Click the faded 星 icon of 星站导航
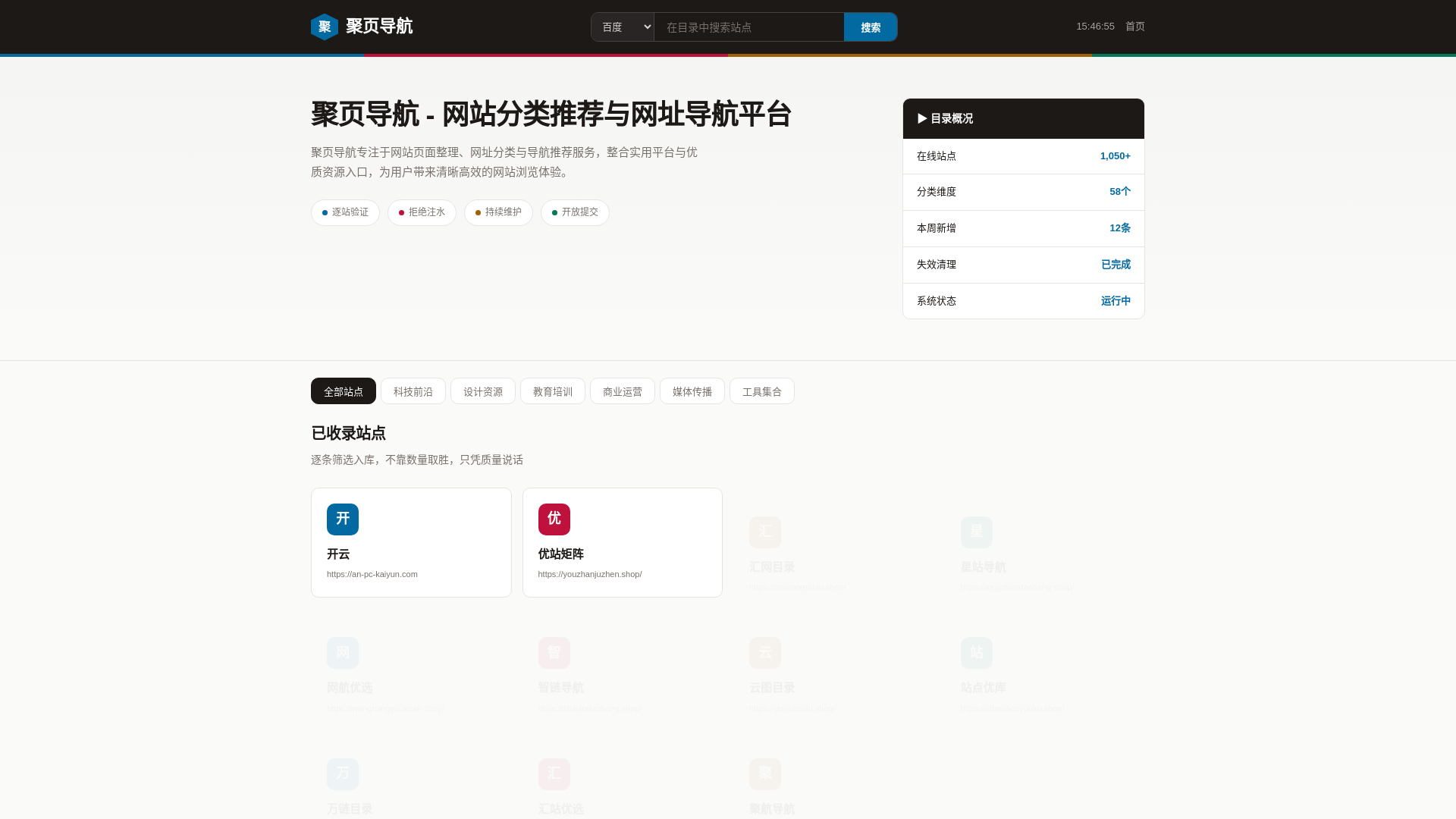This screenshot has width=1456, height=819. [977, 532]
